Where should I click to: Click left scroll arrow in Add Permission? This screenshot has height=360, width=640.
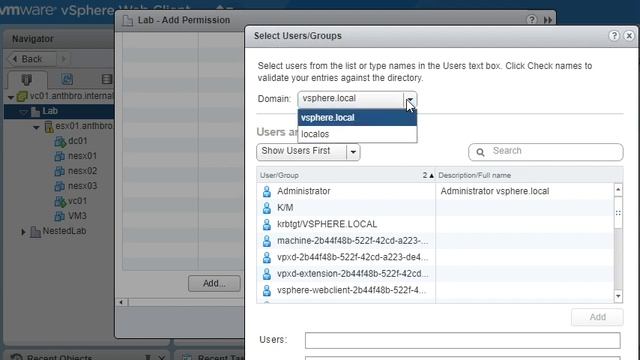121,302
